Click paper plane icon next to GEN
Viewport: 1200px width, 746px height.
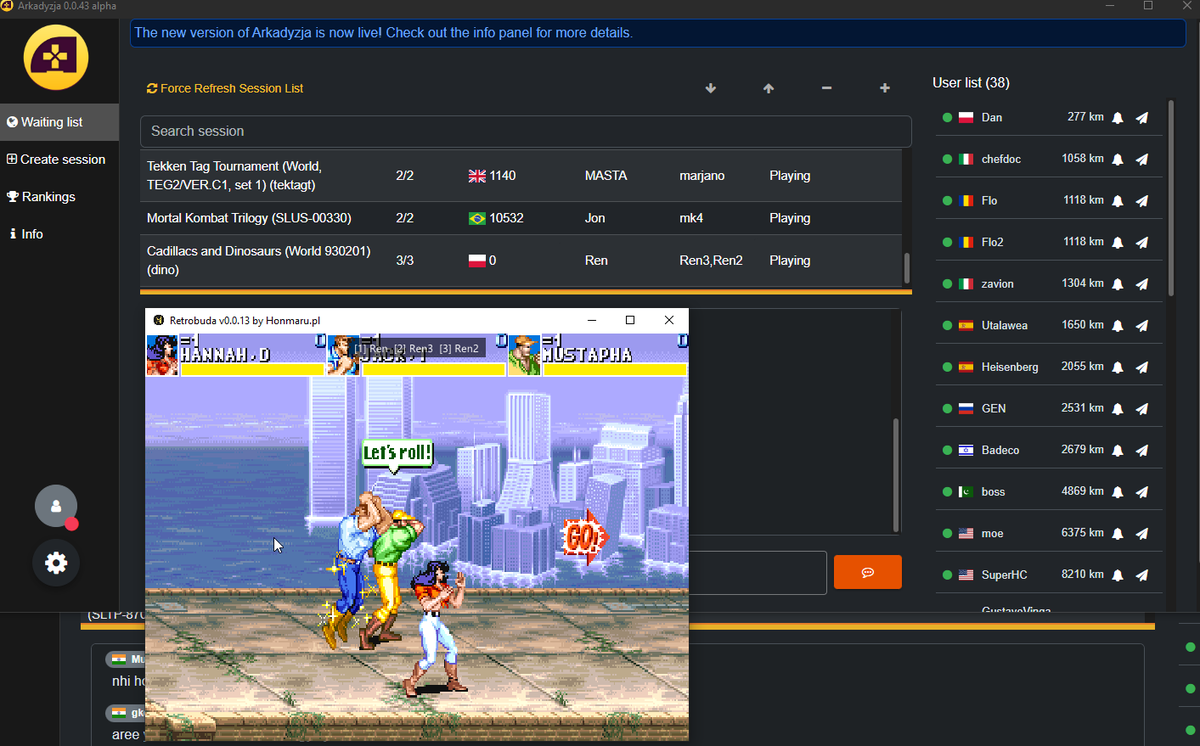point(1142,409)
